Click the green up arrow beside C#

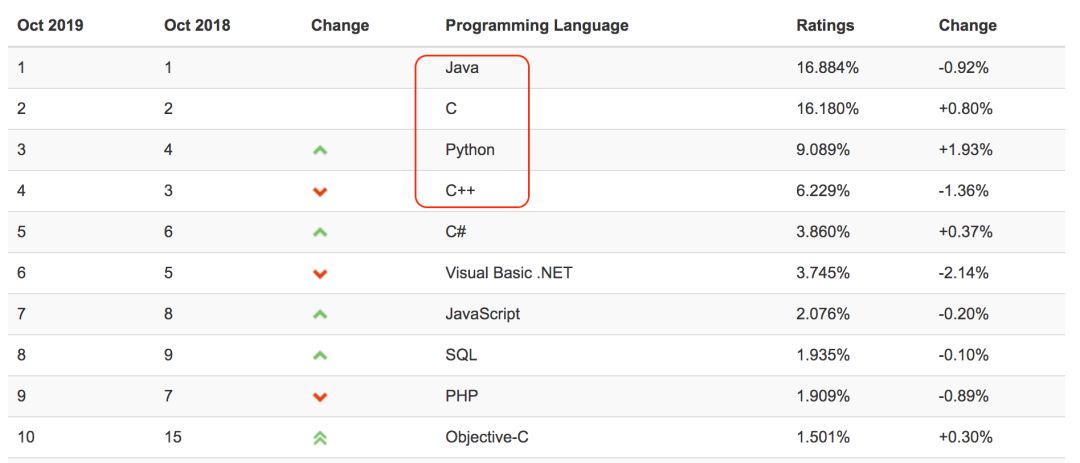tap(320, 232)
